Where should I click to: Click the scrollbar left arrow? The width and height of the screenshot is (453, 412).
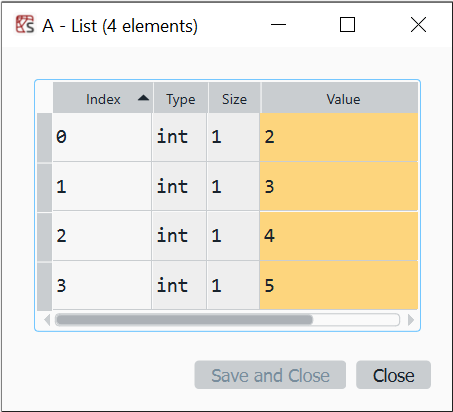(47, 320)
